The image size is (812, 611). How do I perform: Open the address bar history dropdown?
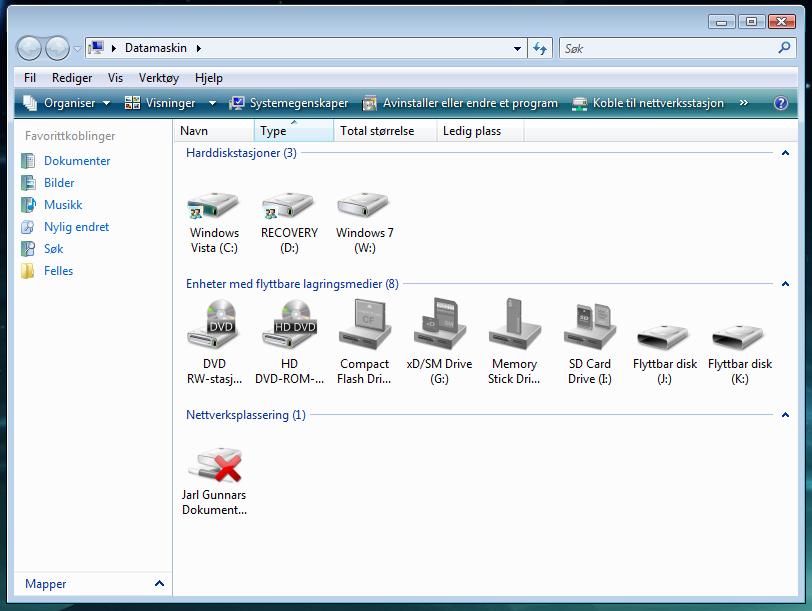(517, 49)
